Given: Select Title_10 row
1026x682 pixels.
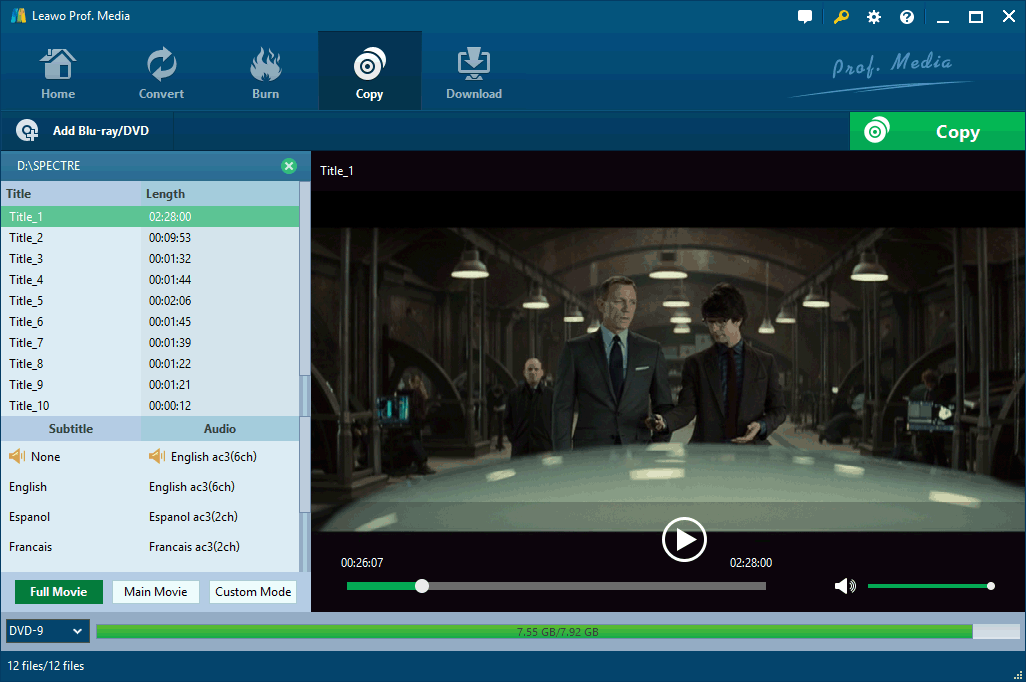Looking at the screenshot, I should (x=150, y=405).
